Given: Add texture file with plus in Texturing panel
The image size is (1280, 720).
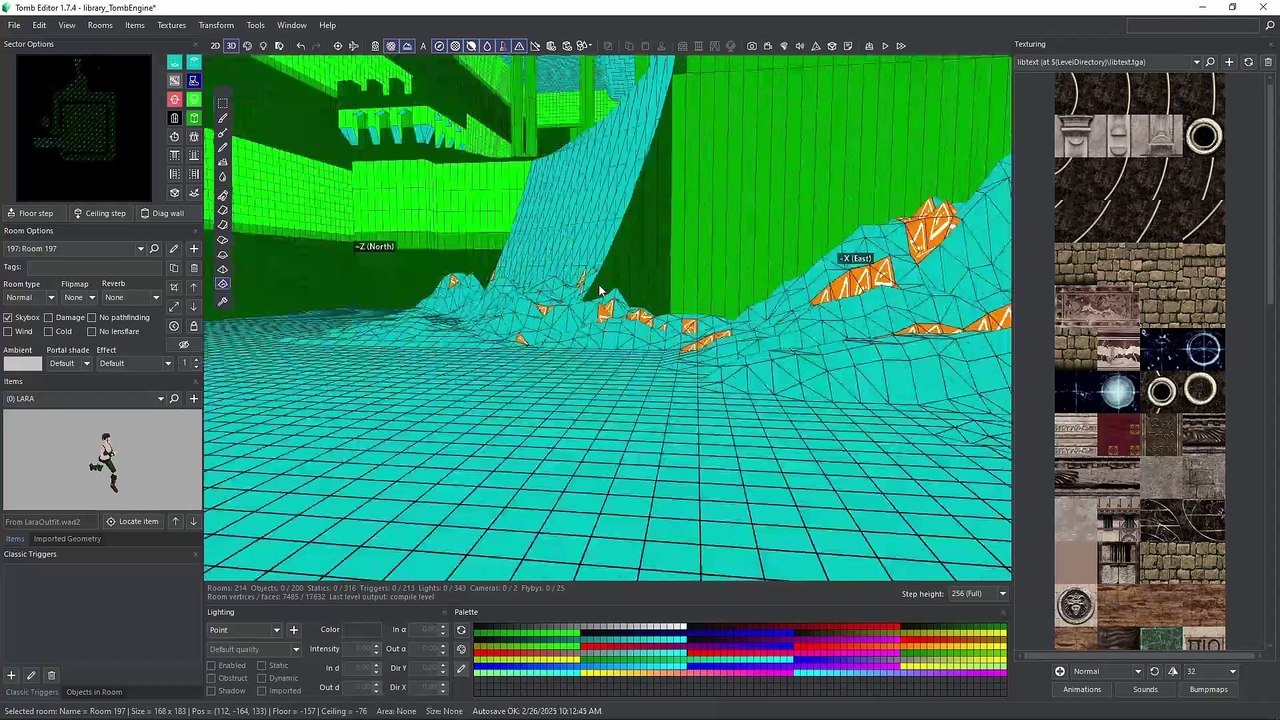Looking at the screenshot, I should [x=1229, y=62].
